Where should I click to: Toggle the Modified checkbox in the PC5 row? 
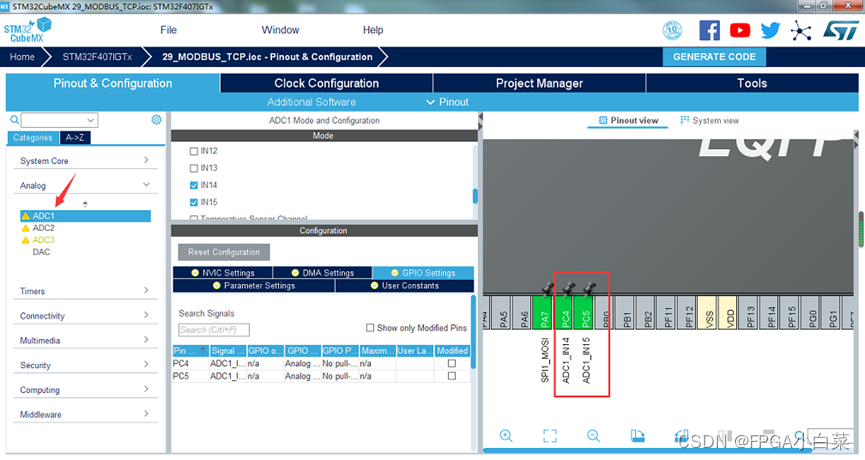[452, 376]
